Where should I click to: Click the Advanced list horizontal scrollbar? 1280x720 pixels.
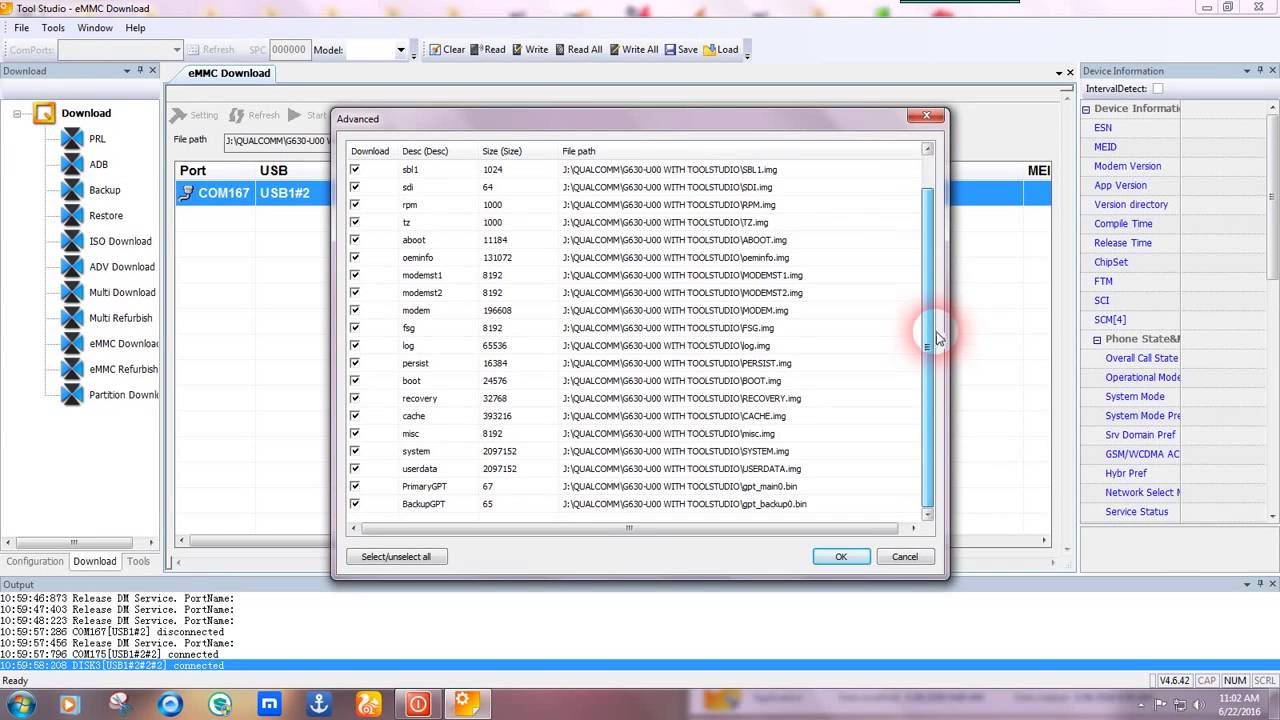tap(630, 528)
